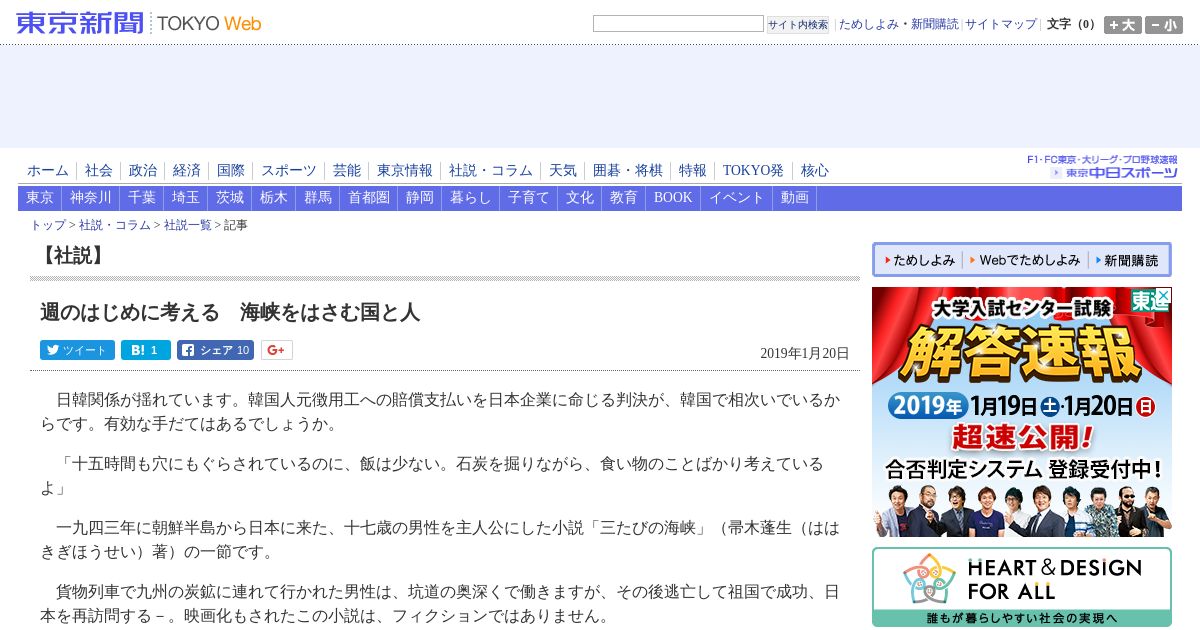Click トップ in the breadcrumb
This screenshot has height=630, width=1200.
(x=48, y=225)
